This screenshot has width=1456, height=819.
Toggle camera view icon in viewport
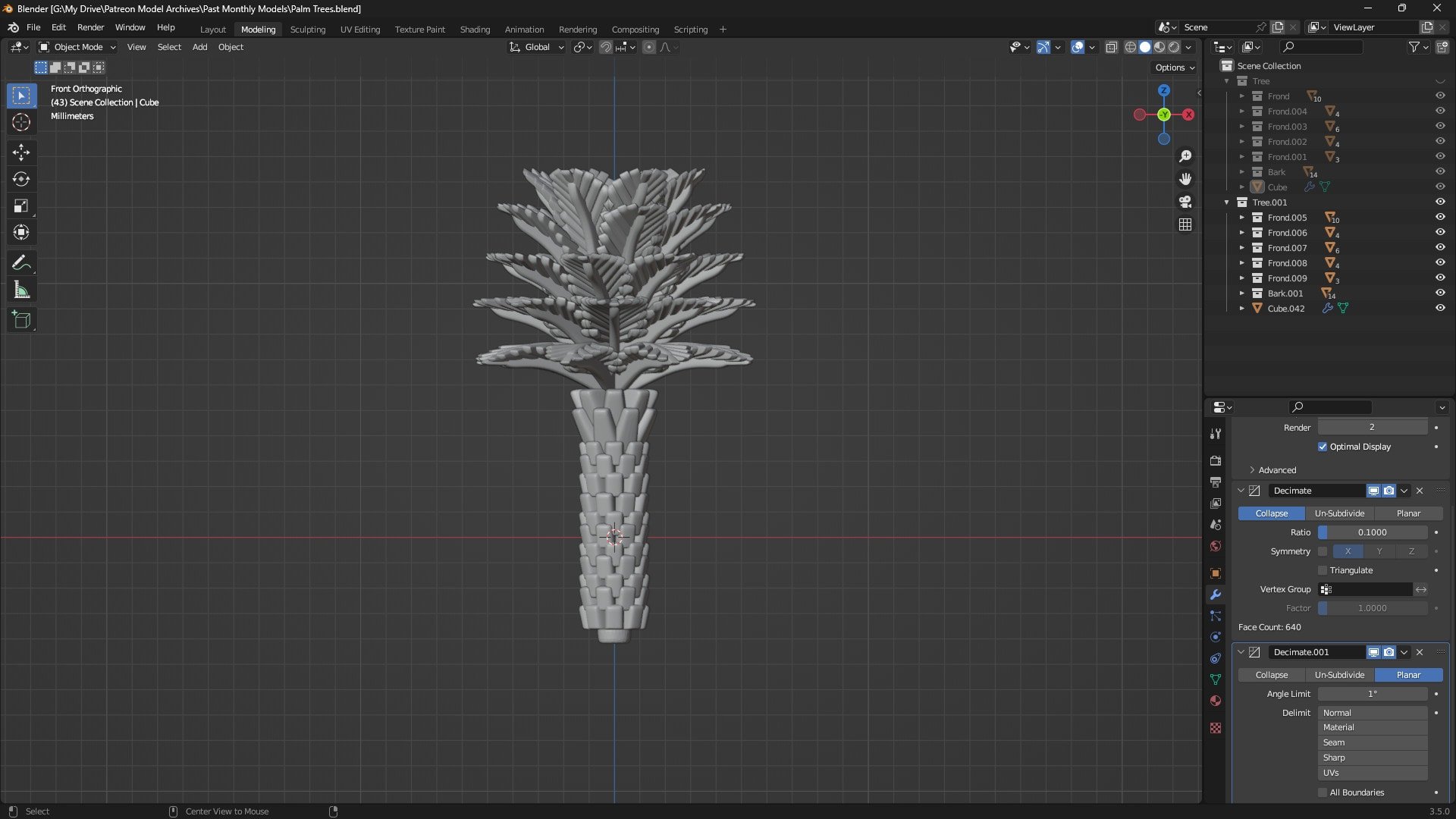click(x=1185, y=202)
